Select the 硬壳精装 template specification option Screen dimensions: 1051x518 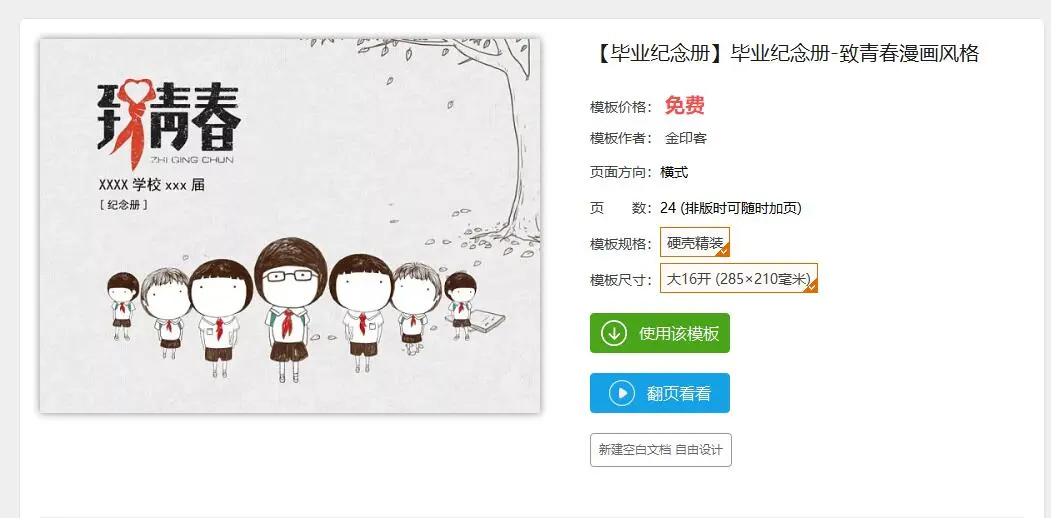[x=695, y=243]
